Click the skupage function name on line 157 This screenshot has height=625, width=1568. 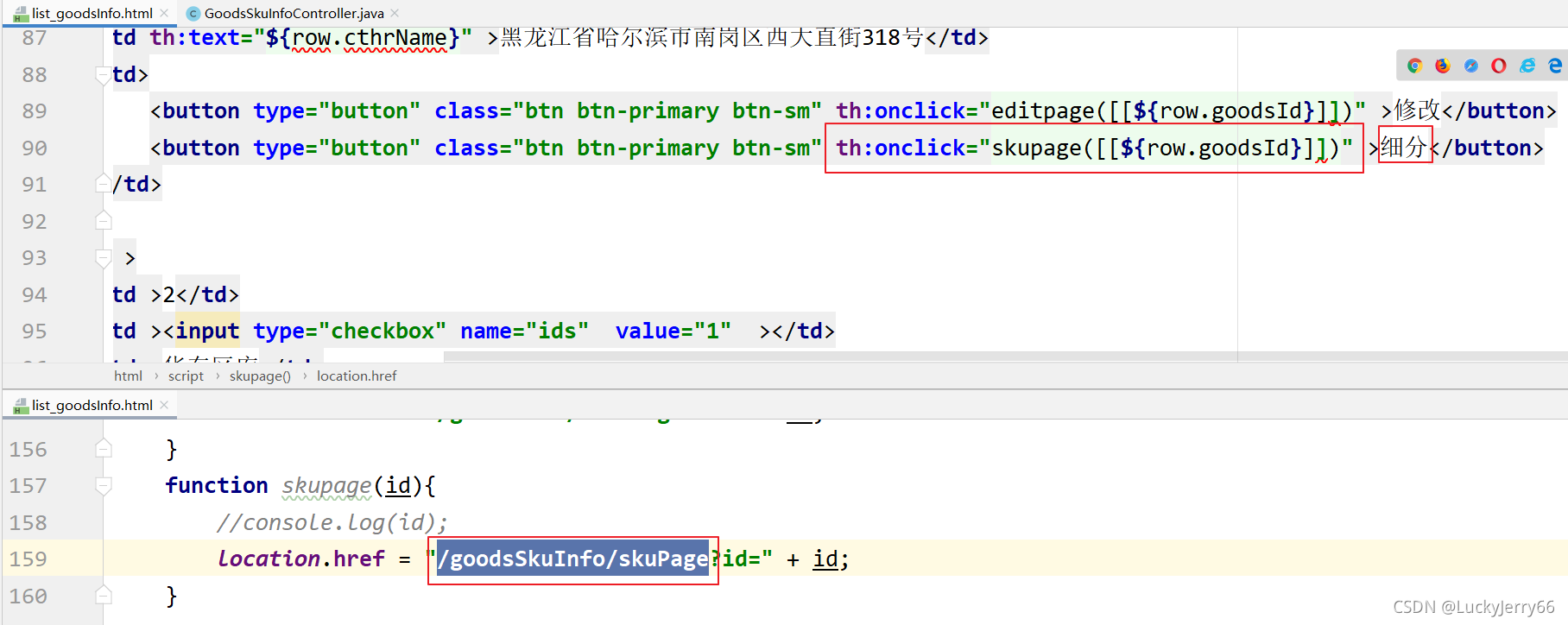click(326, 486)
